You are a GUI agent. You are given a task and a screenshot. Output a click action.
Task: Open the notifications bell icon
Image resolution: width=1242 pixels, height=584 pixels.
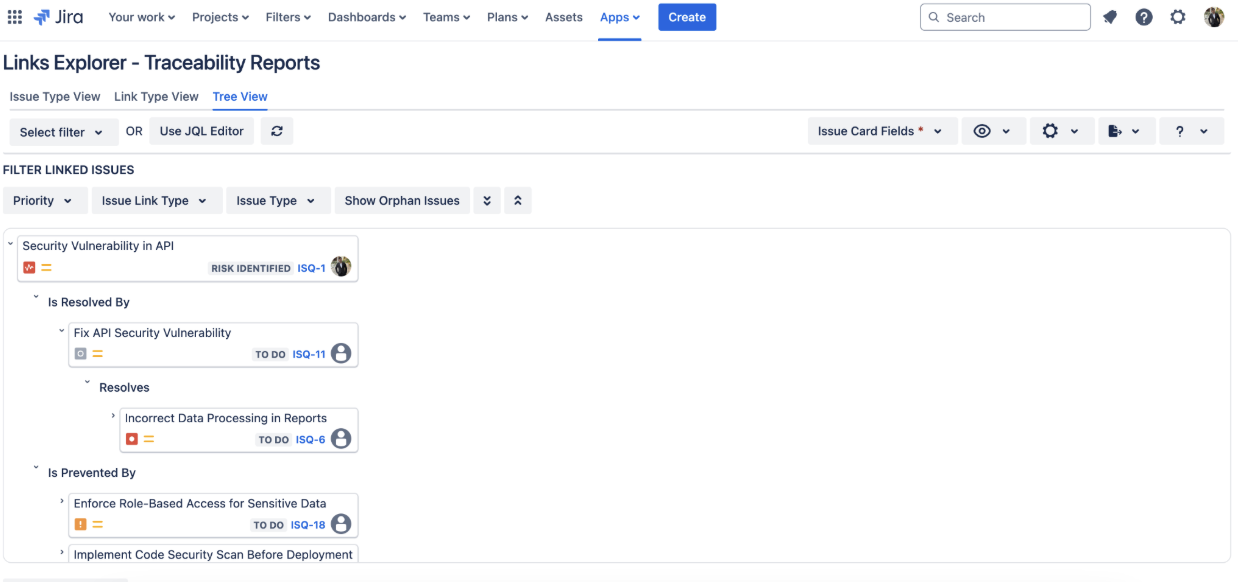click(1110, 17)
